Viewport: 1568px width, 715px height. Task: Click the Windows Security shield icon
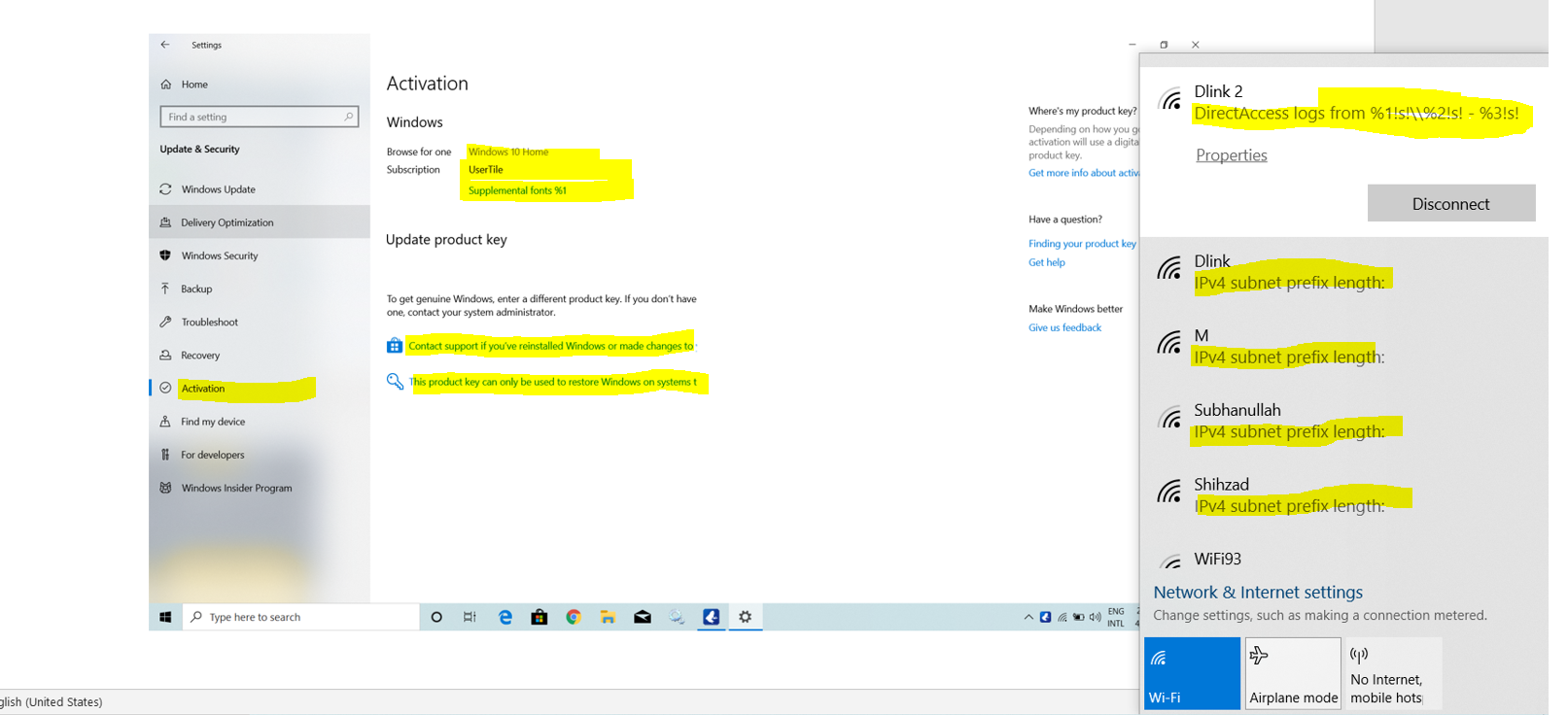(x=165, y=255)
